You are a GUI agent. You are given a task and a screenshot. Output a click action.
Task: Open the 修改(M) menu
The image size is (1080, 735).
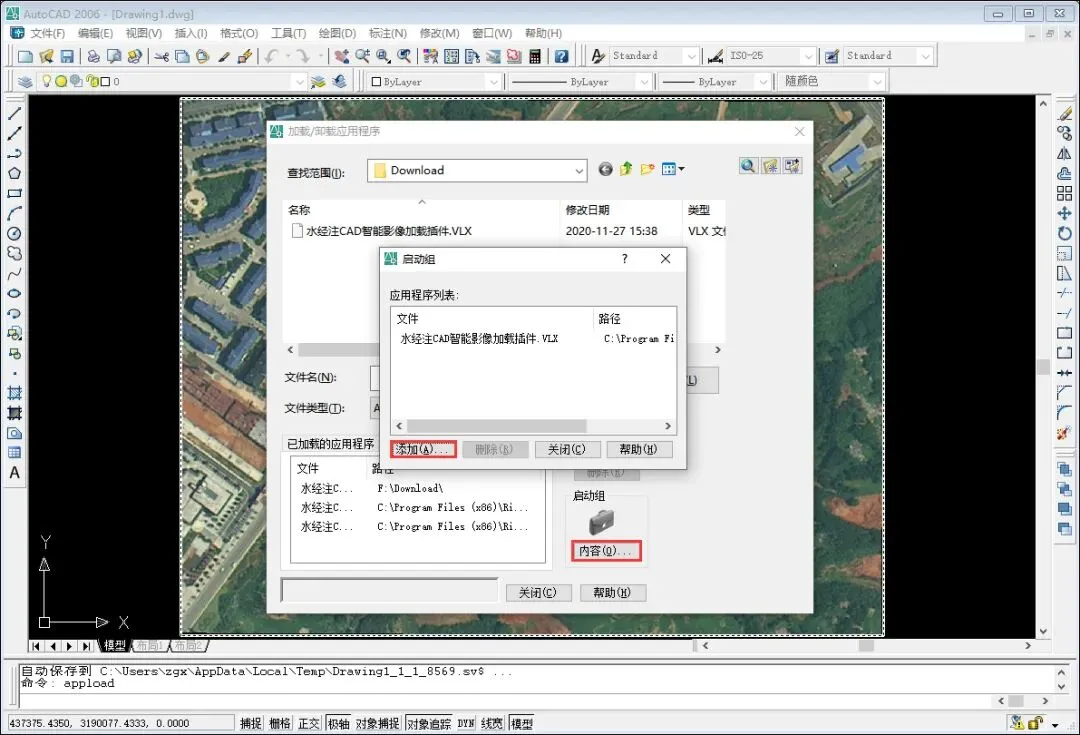[439, 33]
